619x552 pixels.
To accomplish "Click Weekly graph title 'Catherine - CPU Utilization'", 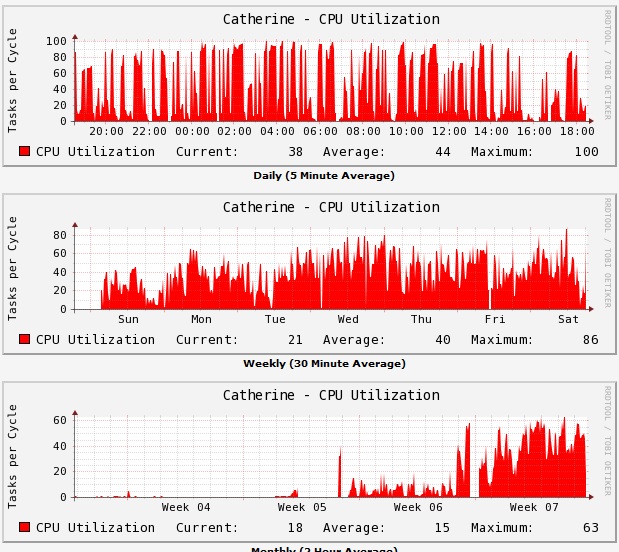I will tap(331, 207).
